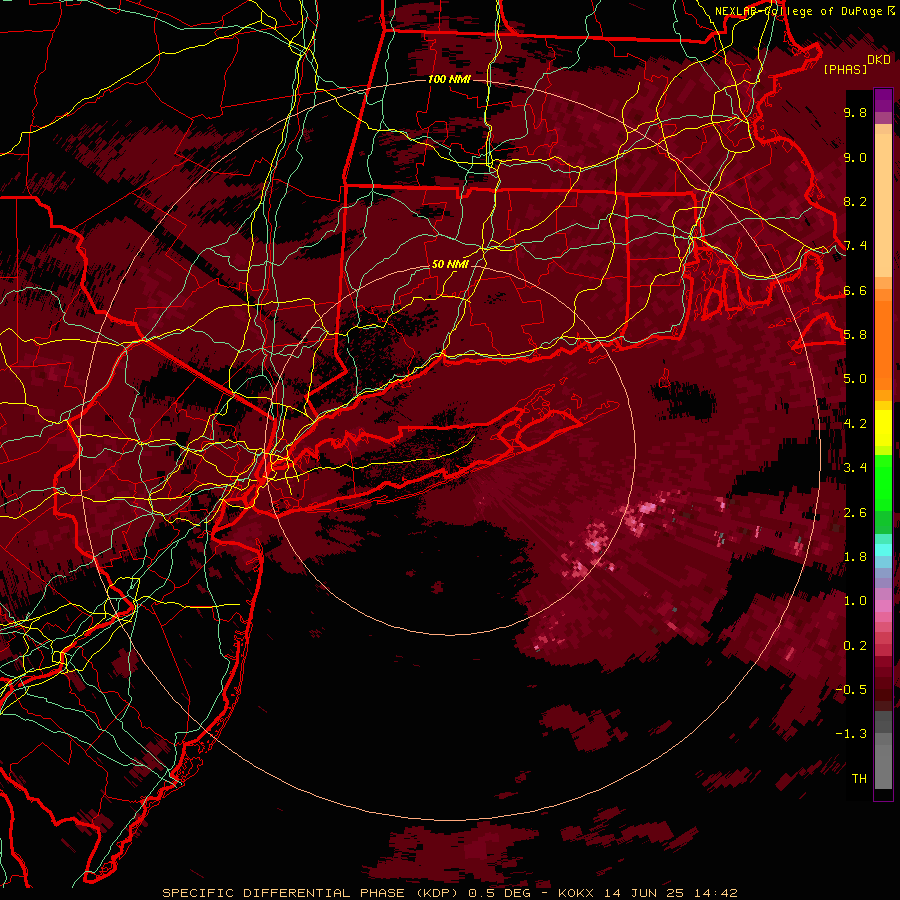
Task: Select the -0.5 value on color scale
Action: pyautogui.click(x=851, y=690)
